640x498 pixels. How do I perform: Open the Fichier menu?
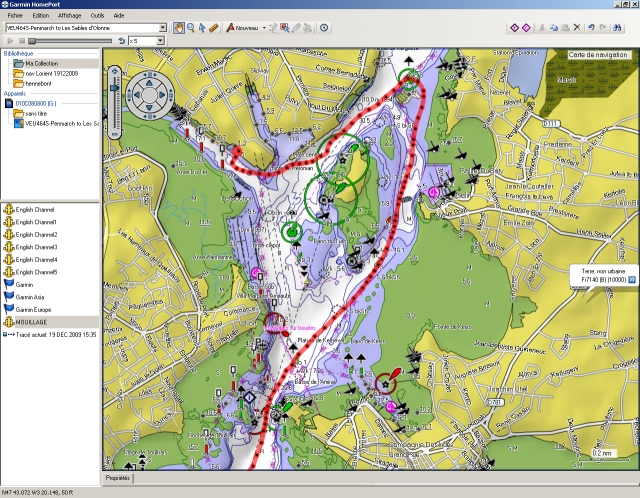tap(15, 16)
